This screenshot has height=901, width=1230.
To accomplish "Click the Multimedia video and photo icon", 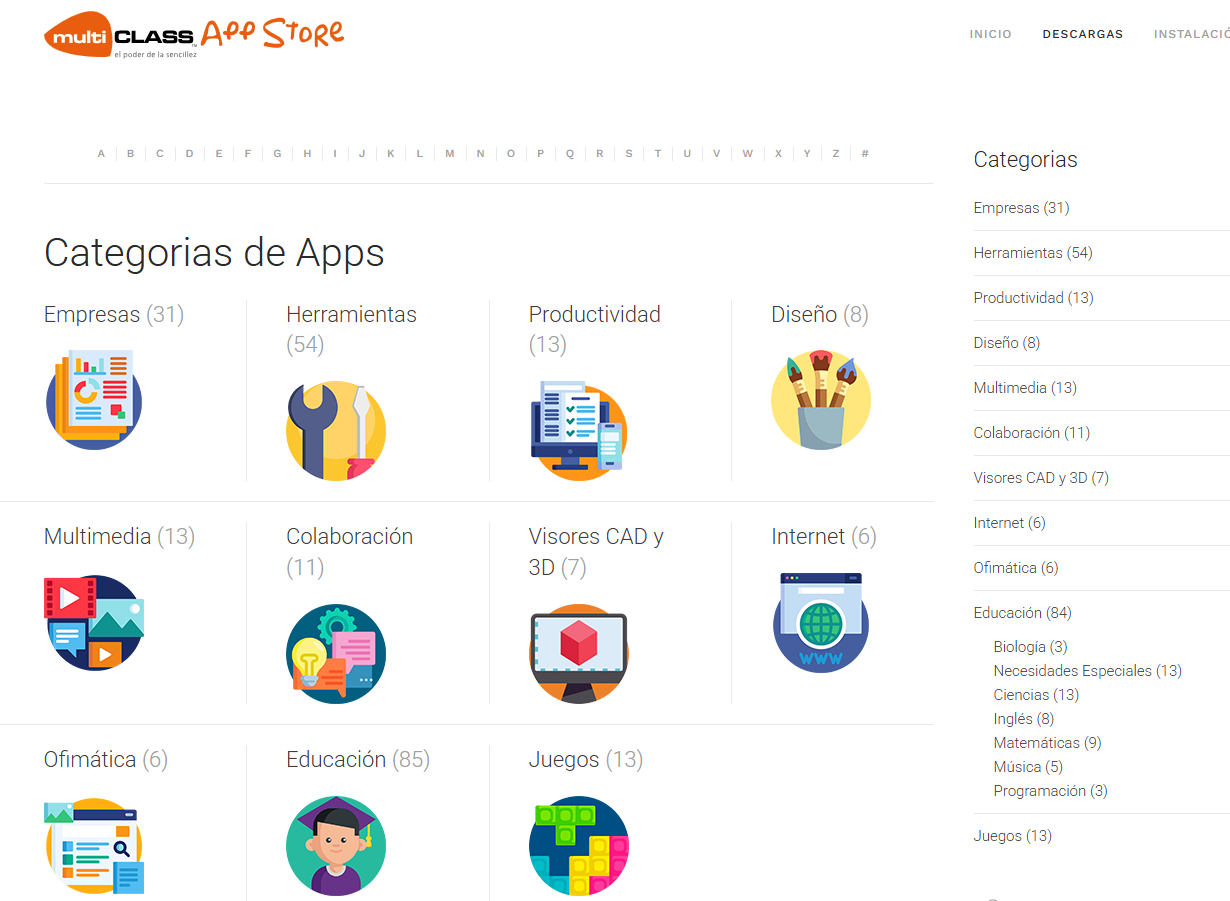I will 94,622.
